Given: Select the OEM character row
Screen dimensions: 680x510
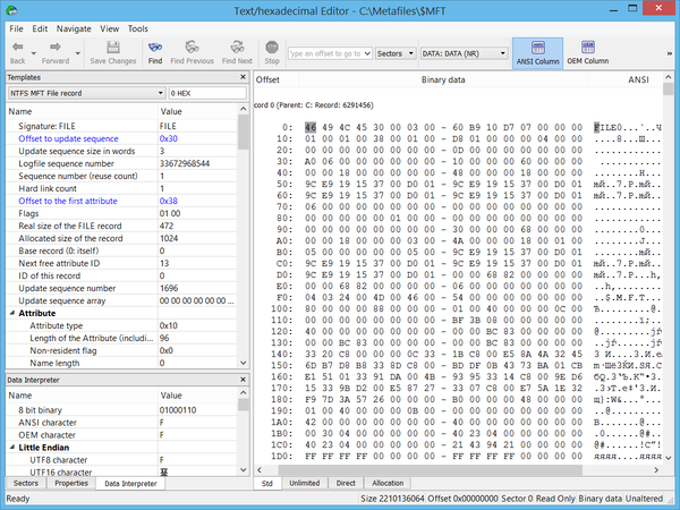Looking at the screenshot, I should point(122,435).
